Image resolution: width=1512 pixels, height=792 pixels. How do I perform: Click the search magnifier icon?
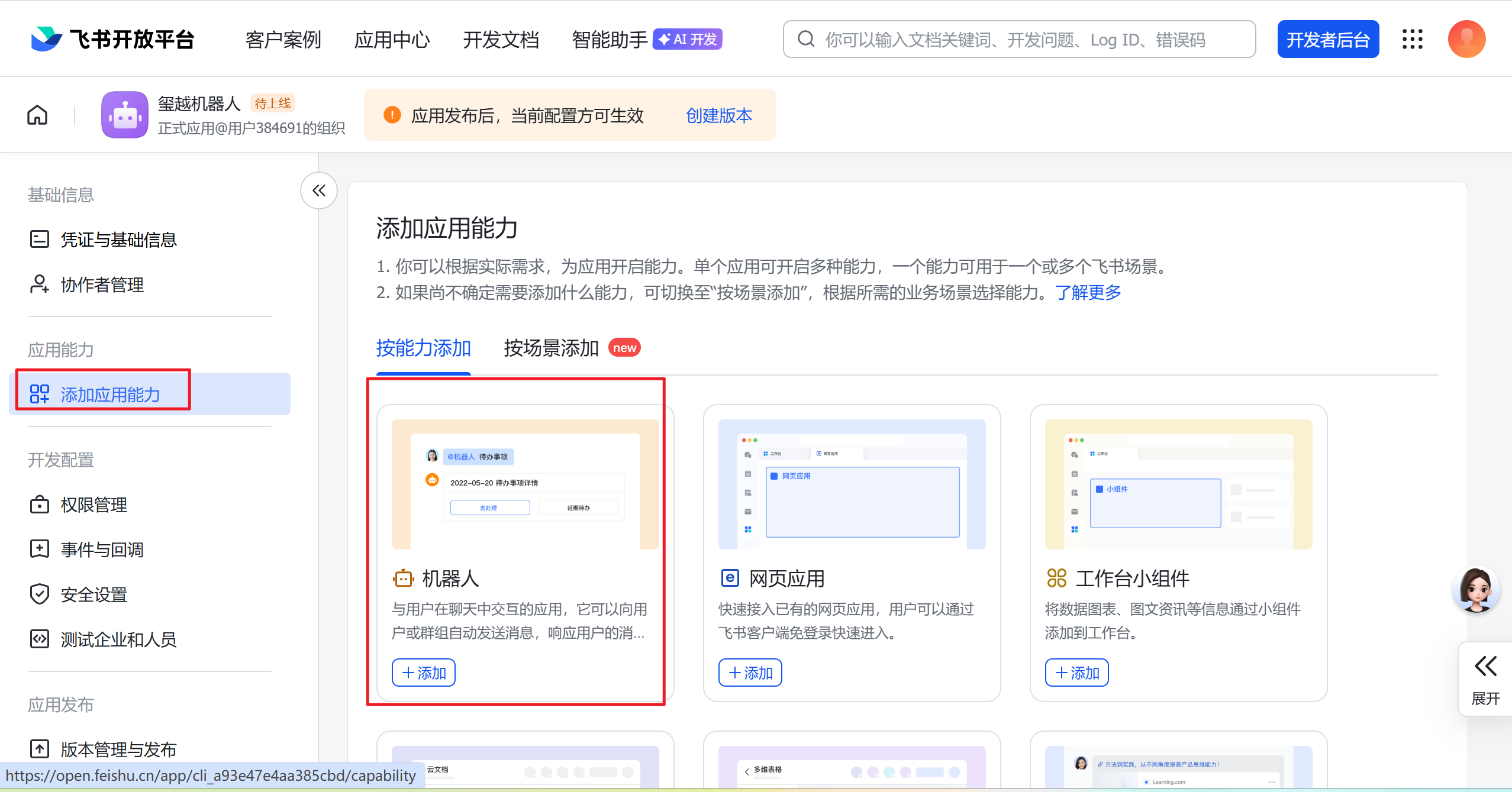point(806,39)
